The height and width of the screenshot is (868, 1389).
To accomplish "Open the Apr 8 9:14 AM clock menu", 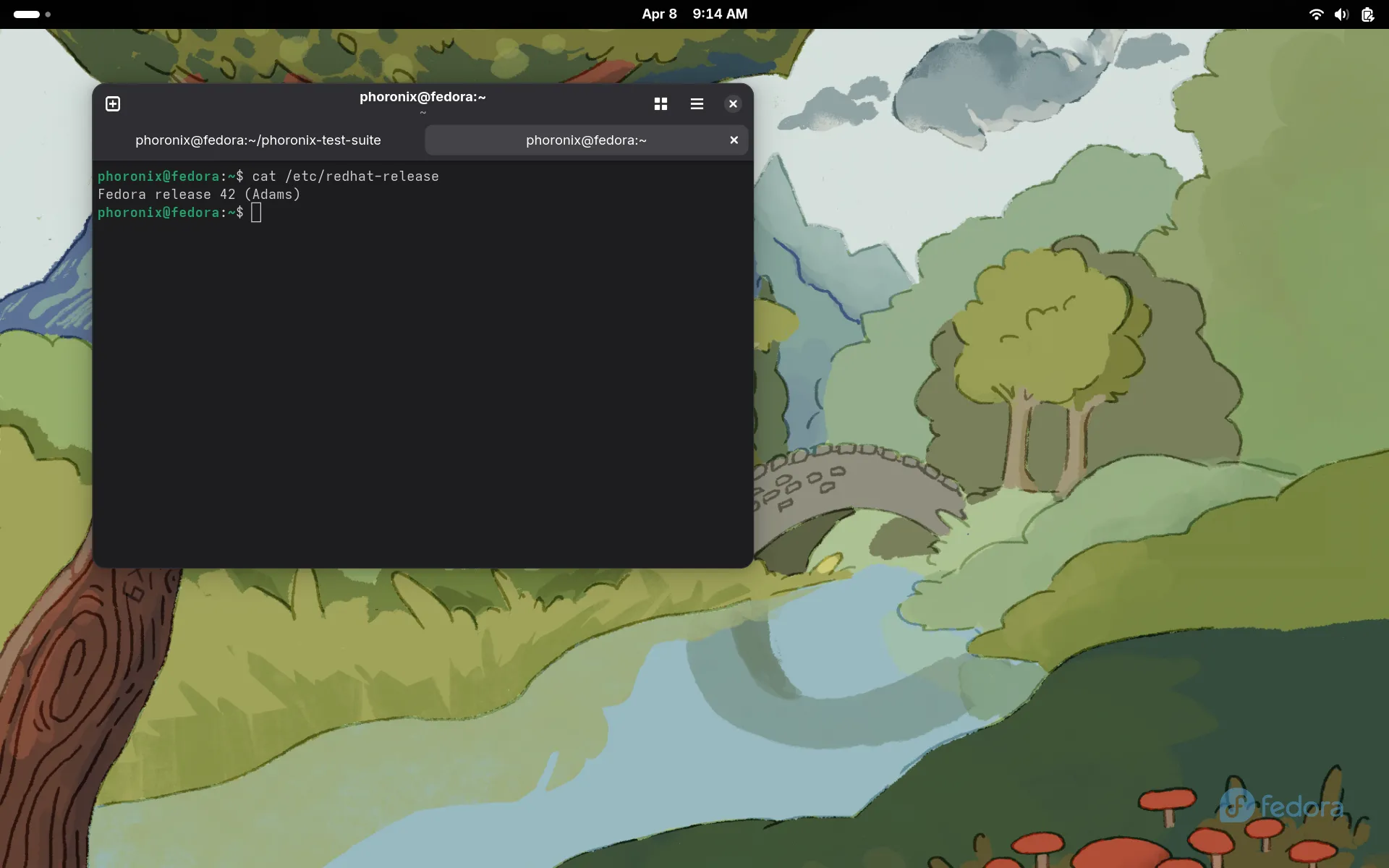I will [x=694, y=14].
